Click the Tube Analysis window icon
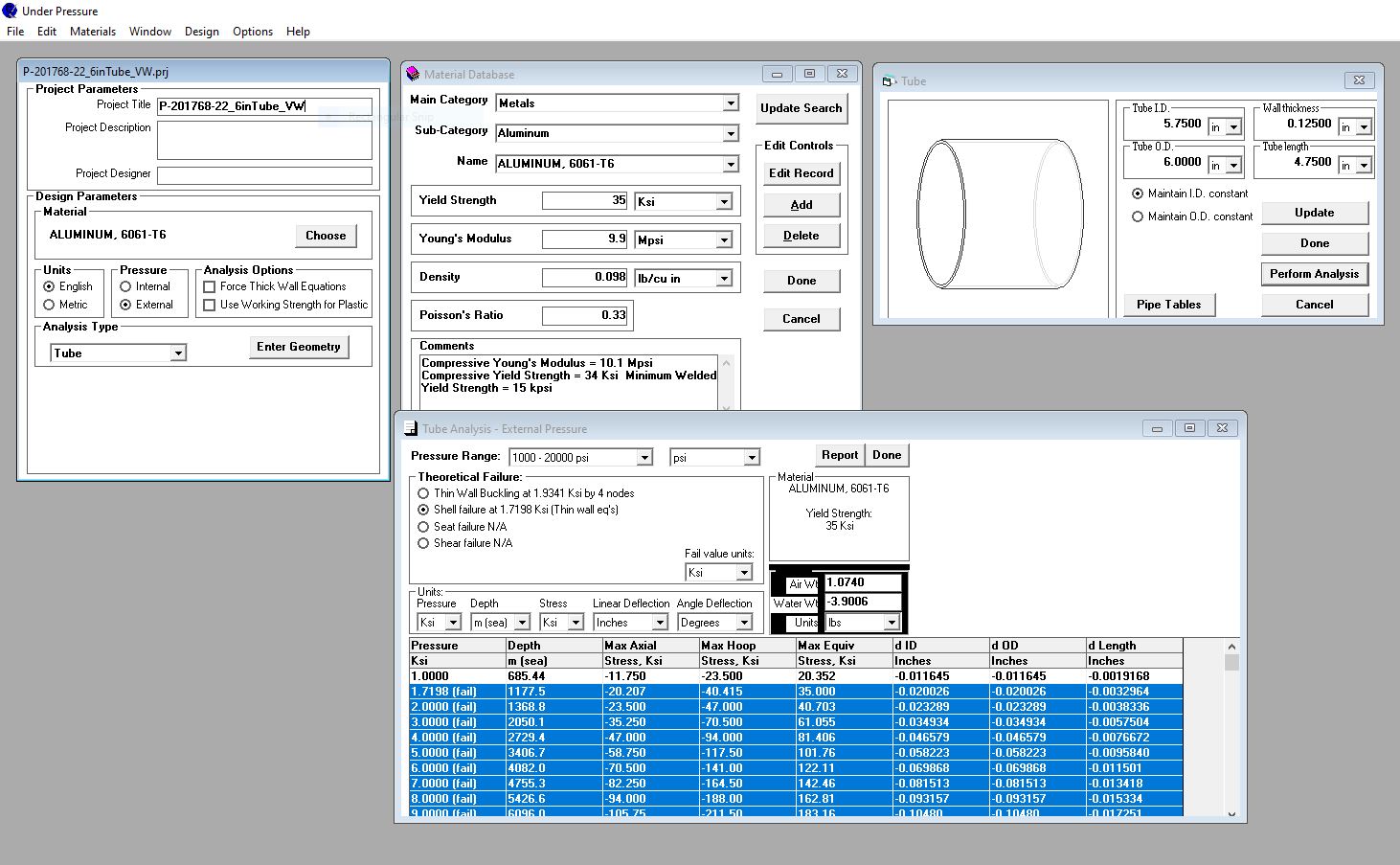 [411, 428]
